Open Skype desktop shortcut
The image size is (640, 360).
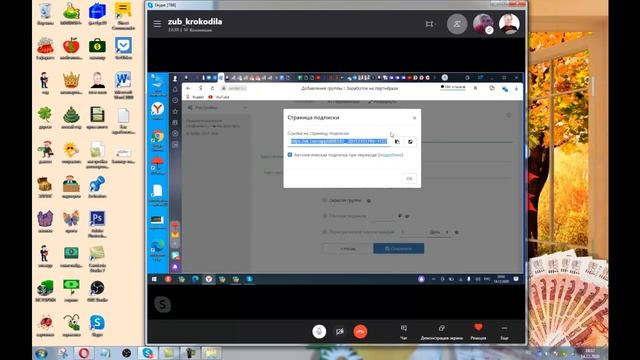(97, 325)
